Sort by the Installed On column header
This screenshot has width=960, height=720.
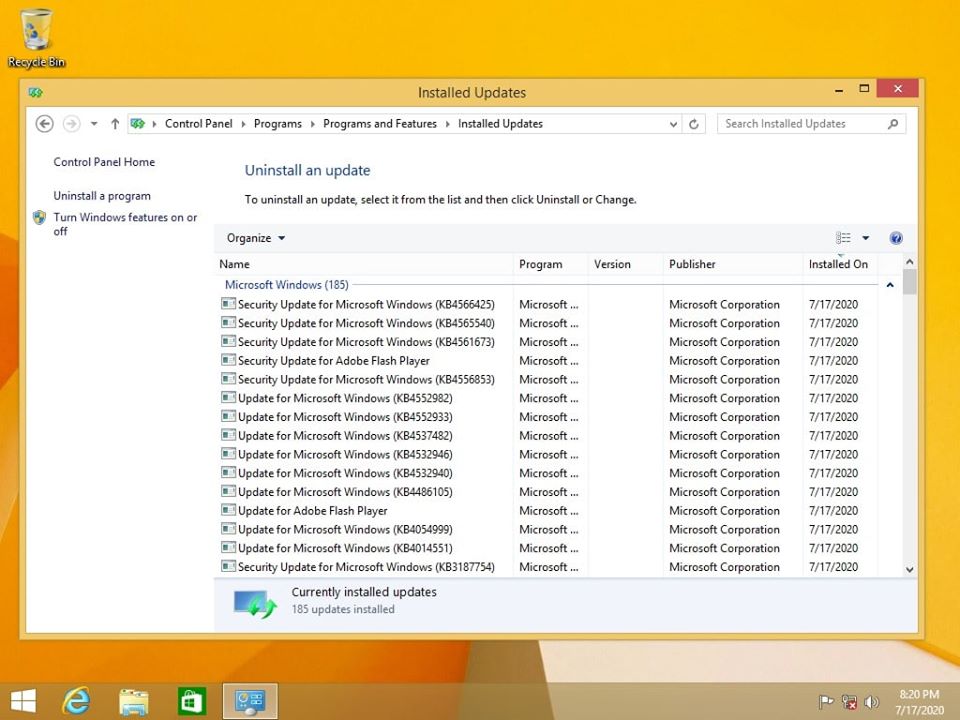click(840, 264)
